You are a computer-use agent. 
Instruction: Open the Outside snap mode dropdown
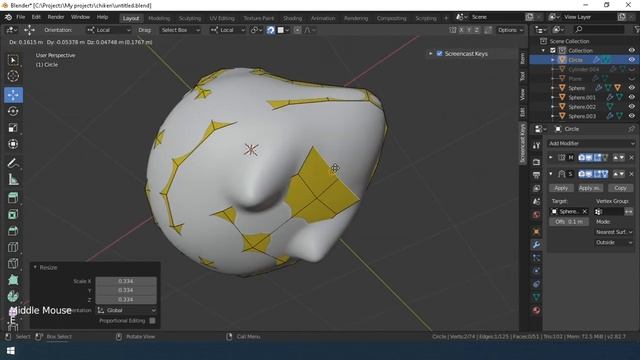[x=614, y=242]
